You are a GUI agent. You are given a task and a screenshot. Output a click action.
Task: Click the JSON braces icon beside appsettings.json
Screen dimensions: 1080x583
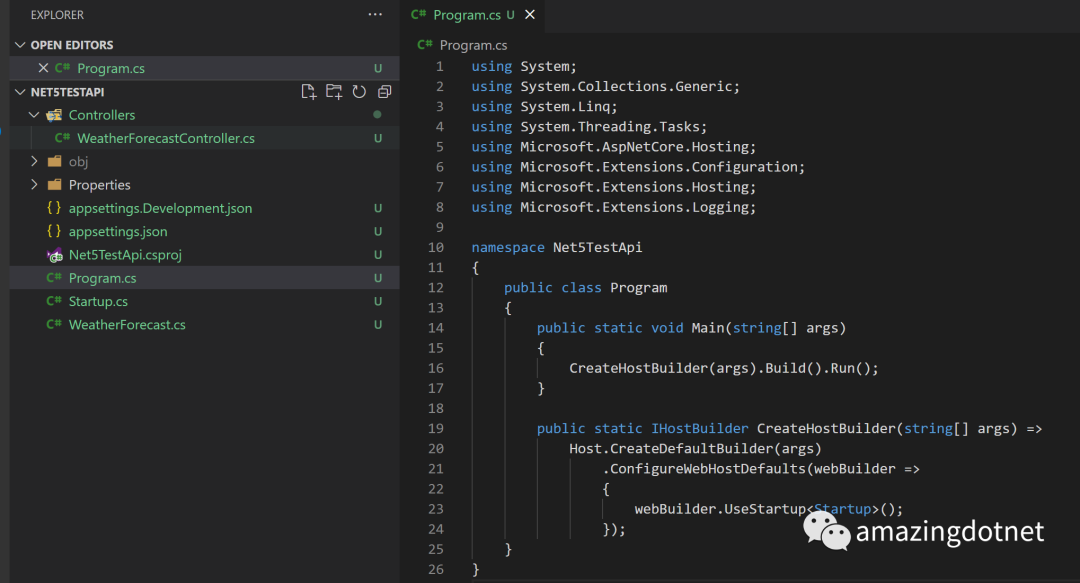(54, 231)
